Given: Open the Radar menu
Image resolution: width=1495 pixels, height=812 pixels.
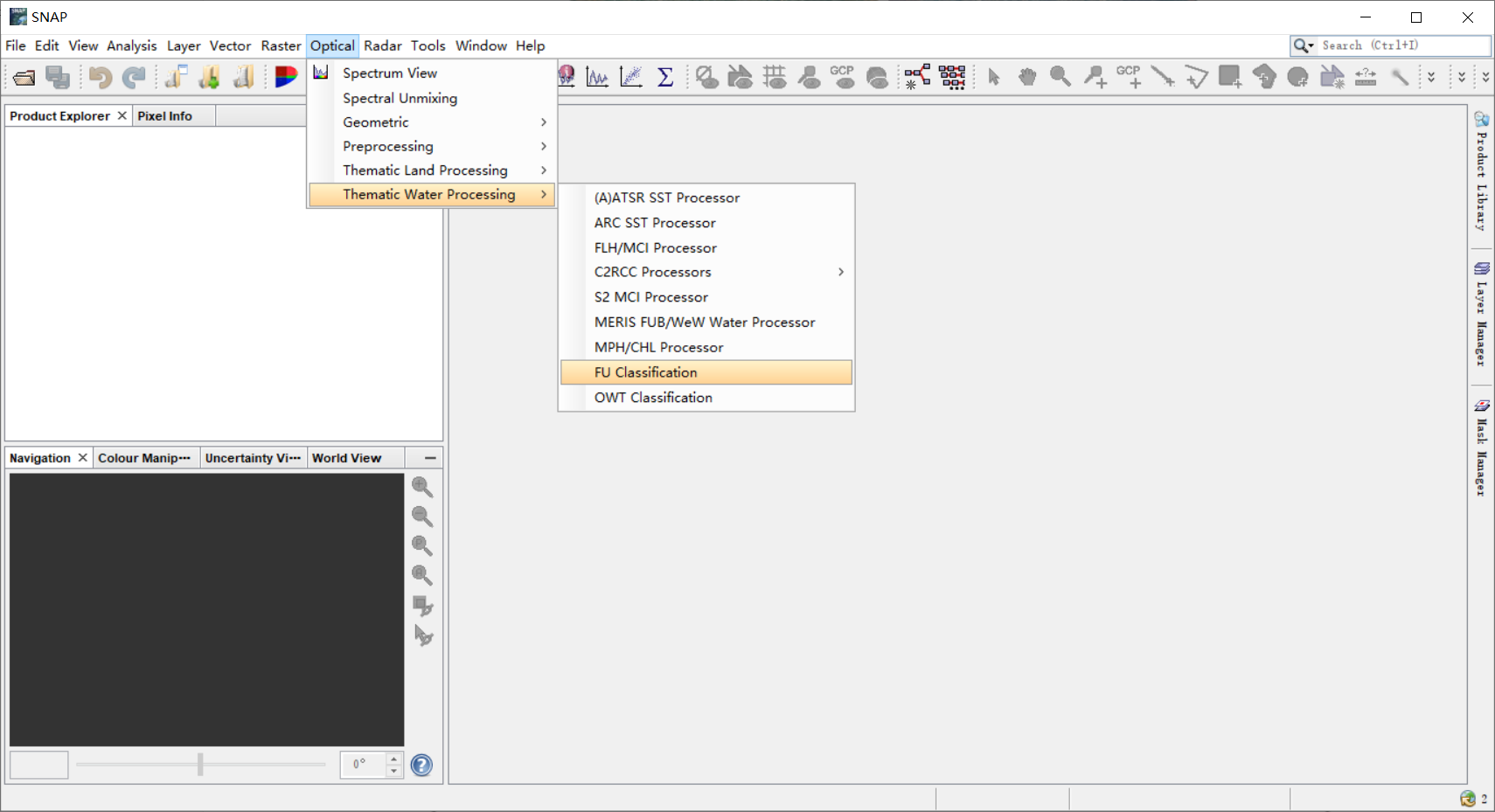Looking at the screenshot, I should click(383, 45).
